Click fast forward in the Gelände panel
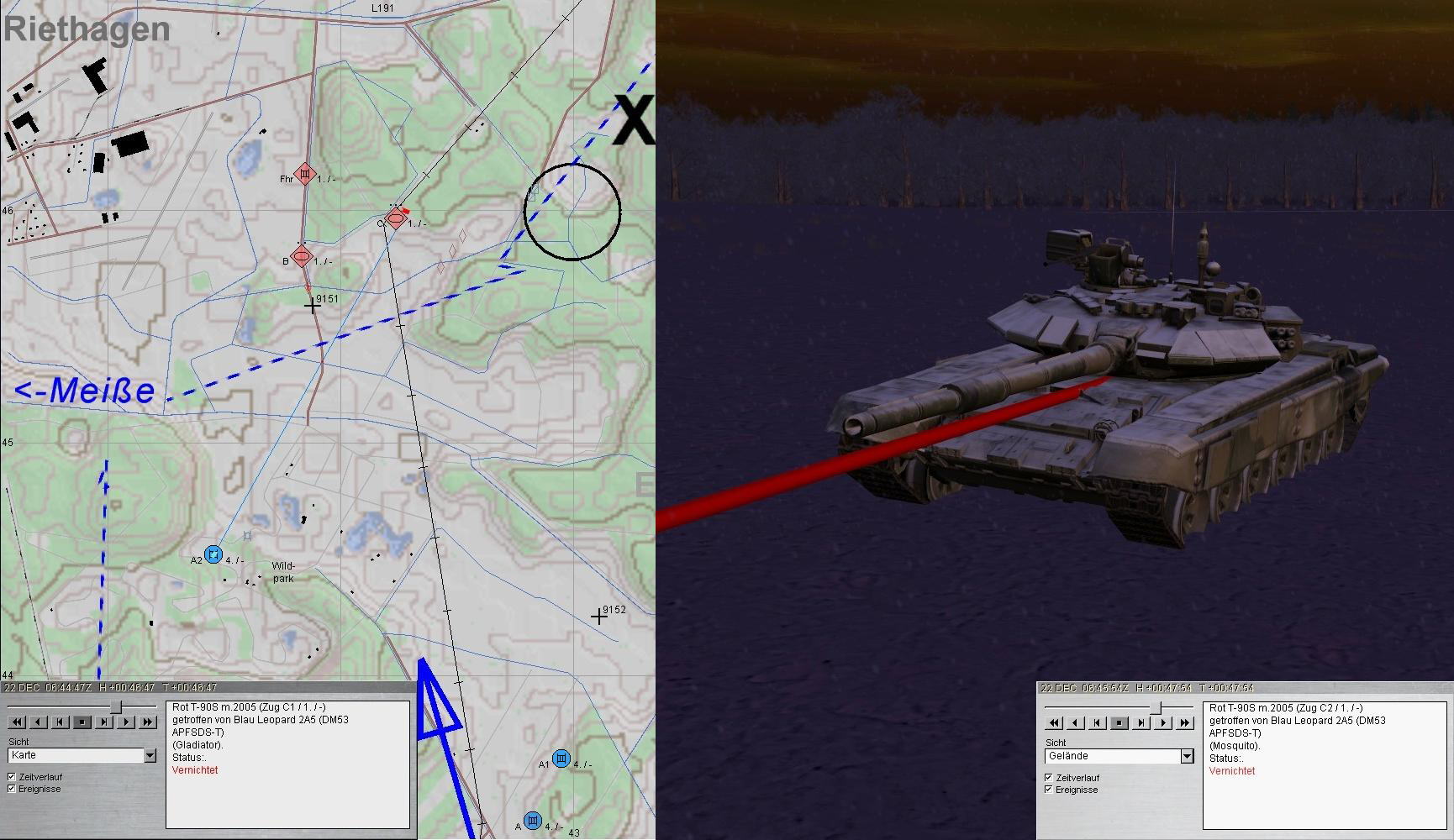 coord(1185,722)
